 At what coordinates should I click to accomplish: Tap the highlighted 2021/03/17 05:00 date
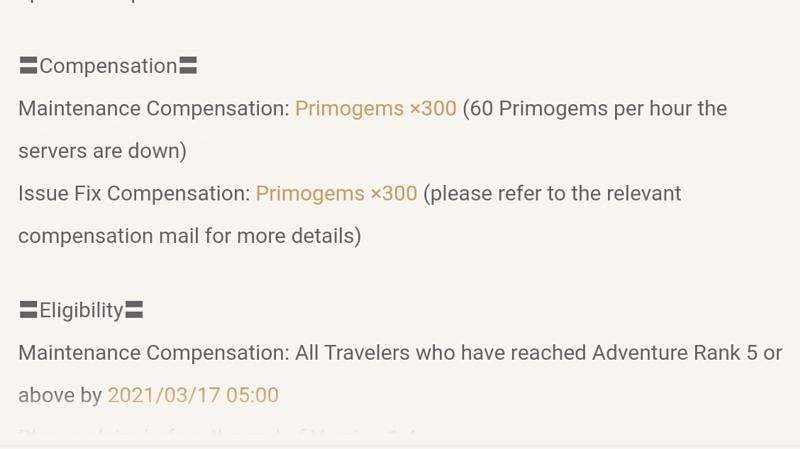pos(193,395)
